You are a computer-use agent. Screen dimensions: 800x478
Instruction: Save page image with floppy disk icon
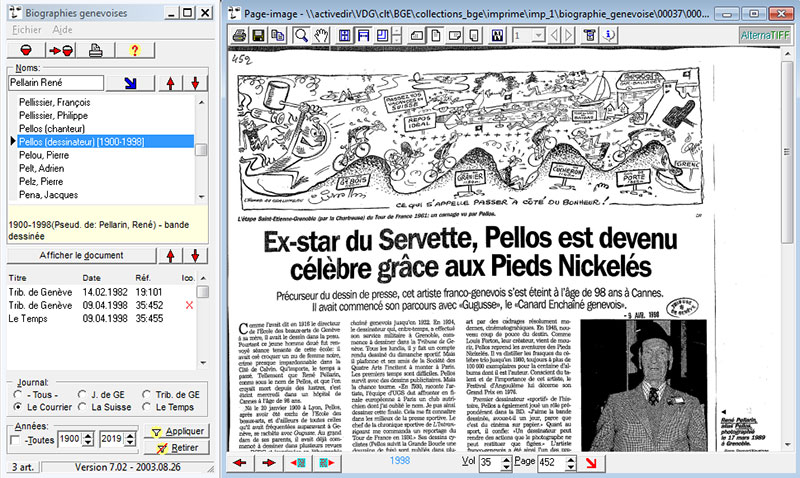point(258,35)
